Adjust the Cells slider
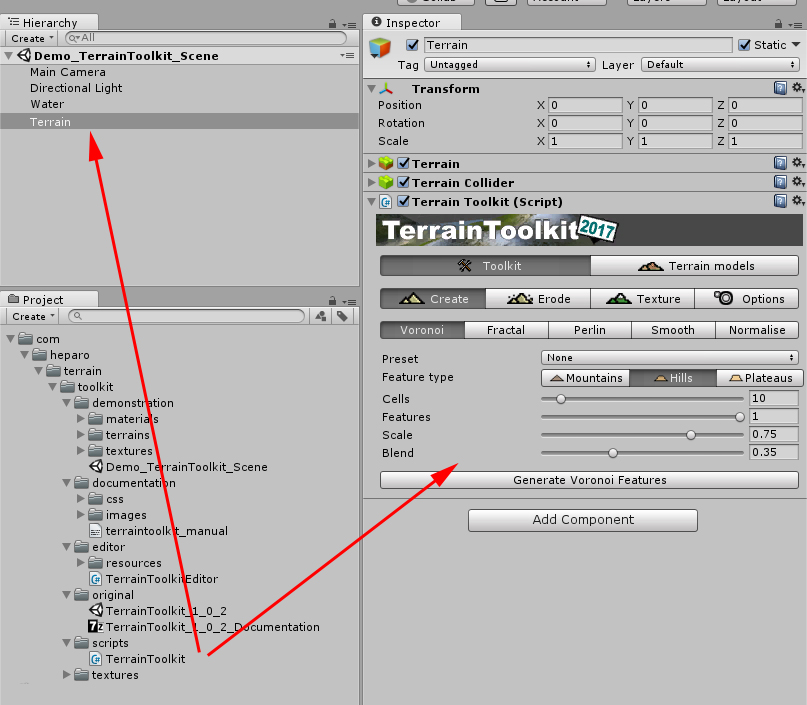This screenshot has height=705, width=807. point(642,398)
